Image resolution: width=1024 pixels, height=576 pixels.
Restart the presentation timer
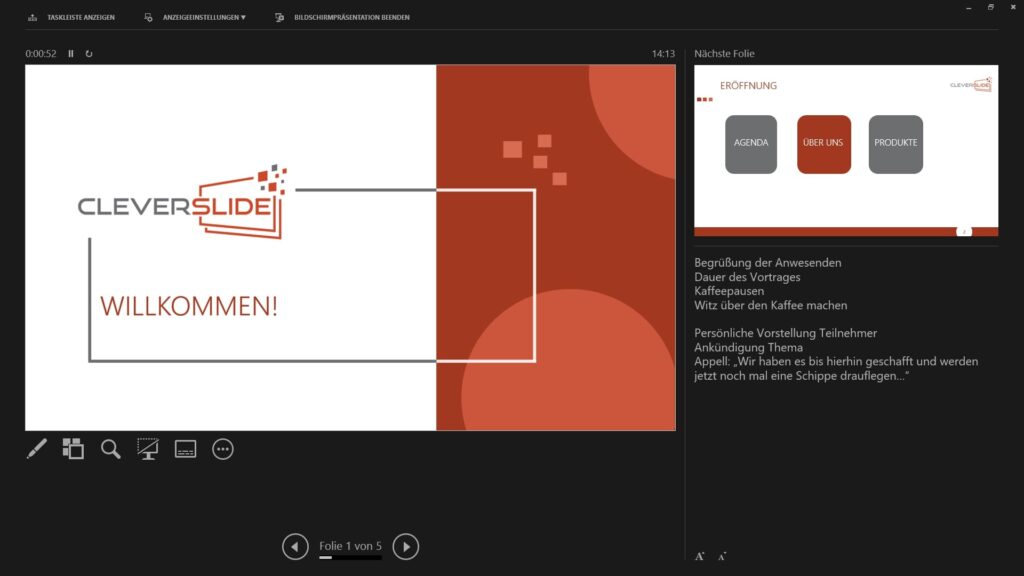89,54
